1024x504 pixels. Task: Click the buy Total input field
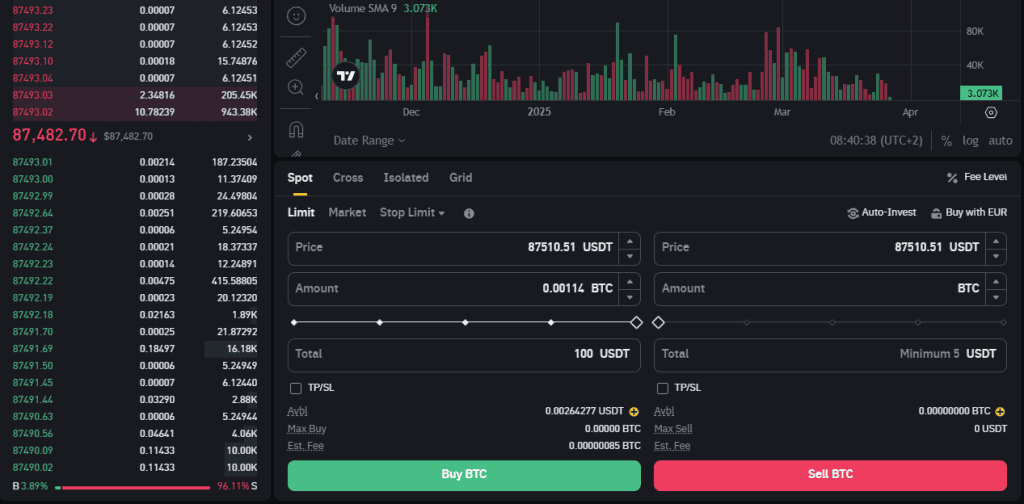[464, 354]
